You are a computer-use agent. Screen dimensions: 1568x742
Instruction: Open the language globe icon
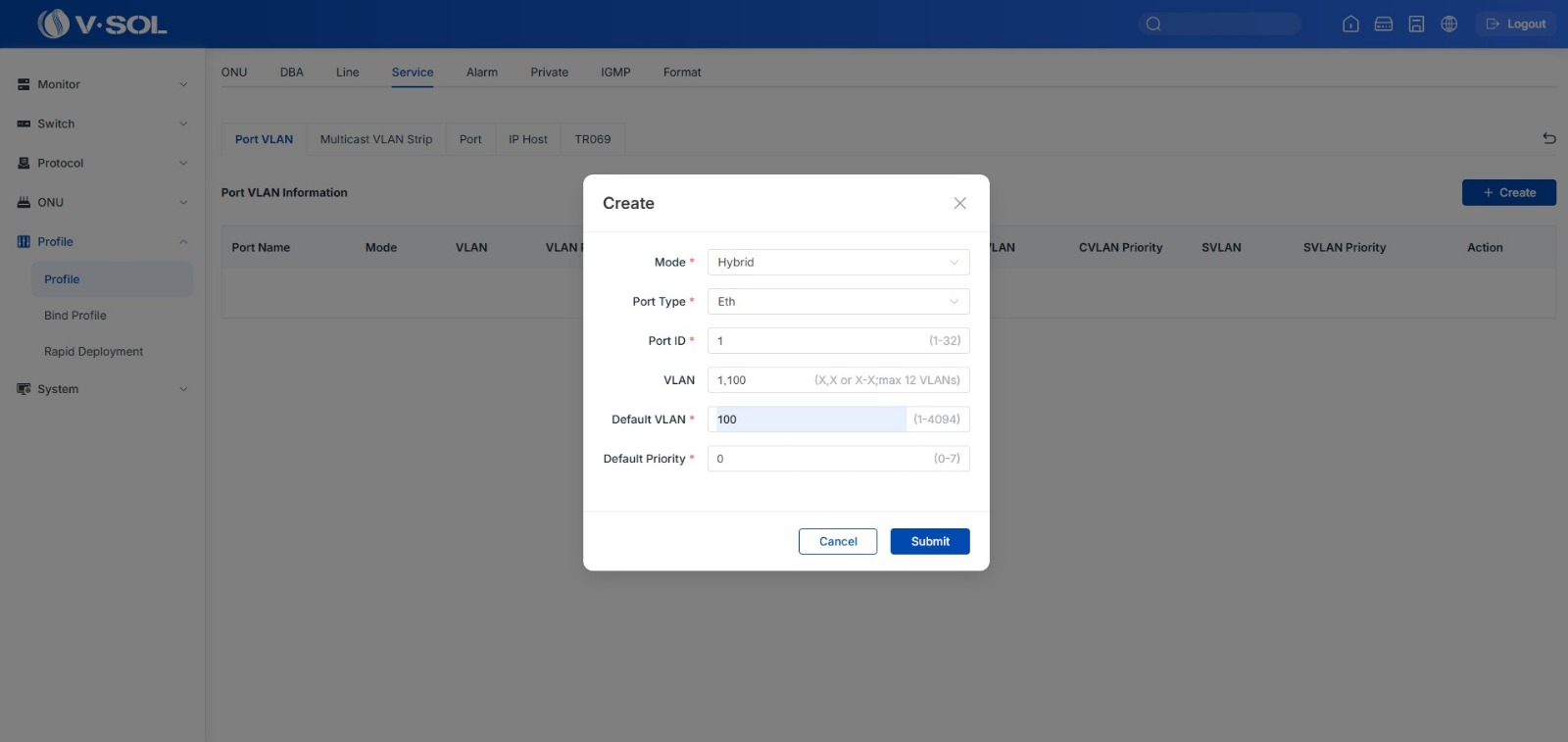(1449, 24)
